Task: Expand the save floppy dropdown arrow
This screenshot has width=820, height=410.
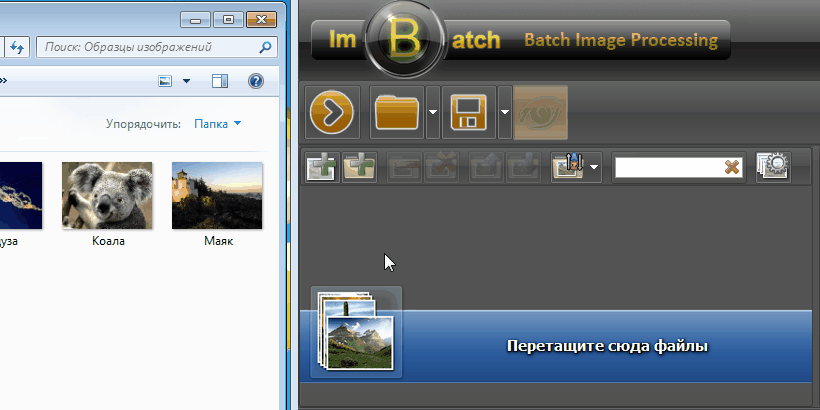Action: coord(505,113)
